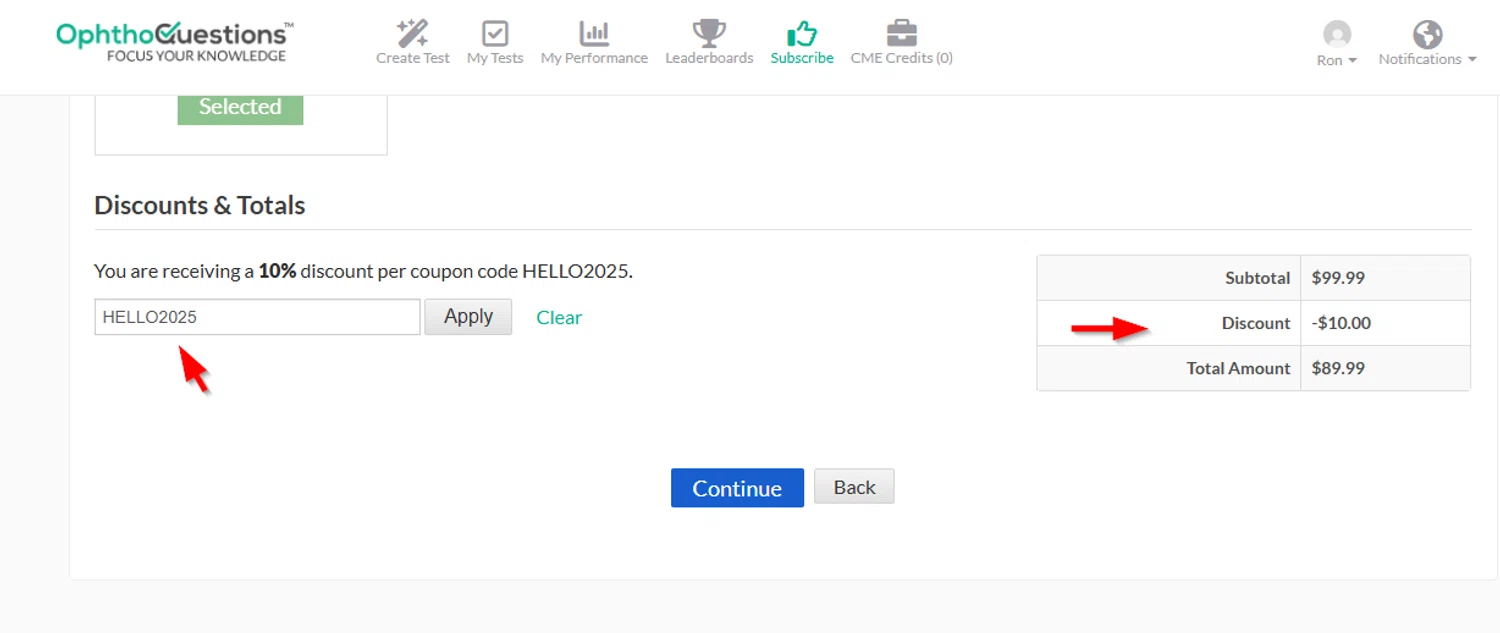Apply the coupon code

(x=468, y=317)
